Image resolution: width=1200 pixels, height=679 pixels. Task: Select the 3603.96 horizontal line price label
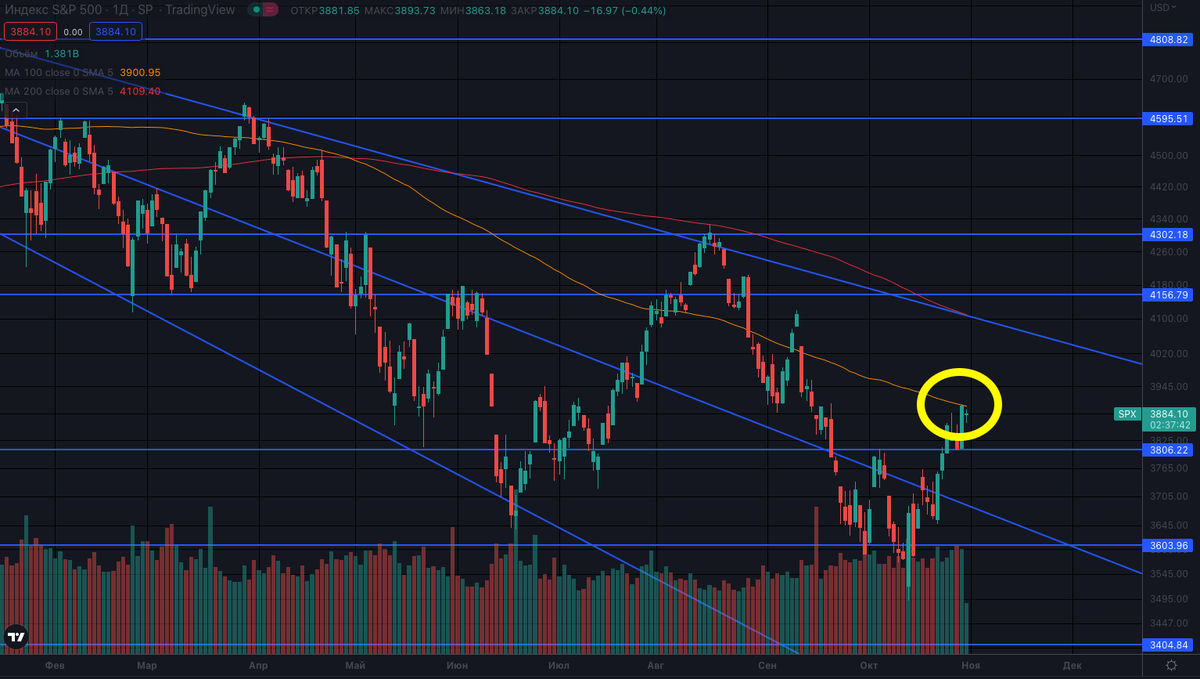click(1169, 546)
